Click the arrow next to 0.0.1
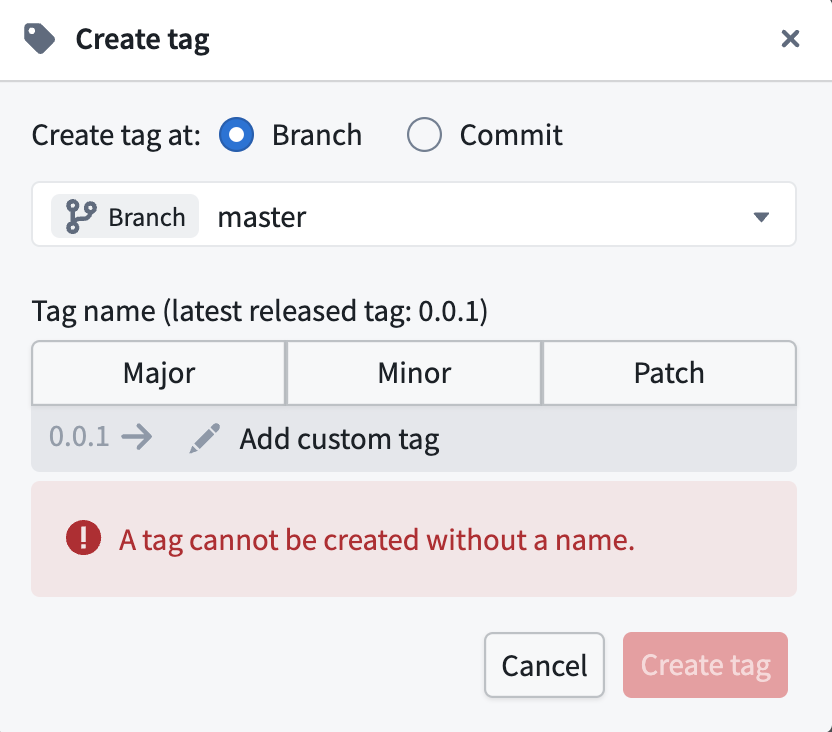Image resolution: width=832 pixels, height=732 pixels. pyautogui.click(x=136, y=438)
